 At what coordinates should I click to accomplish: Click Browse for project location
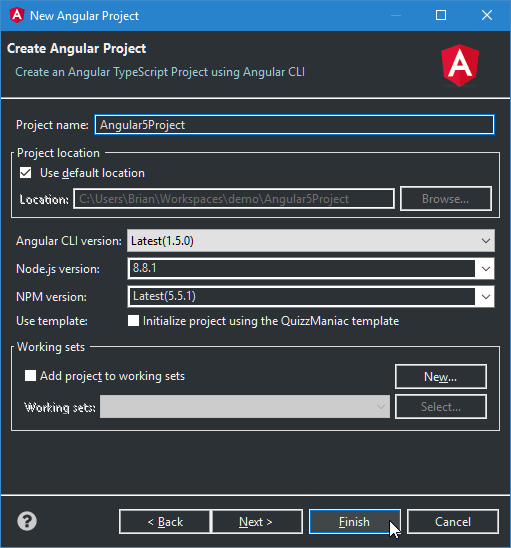[446, 199]
